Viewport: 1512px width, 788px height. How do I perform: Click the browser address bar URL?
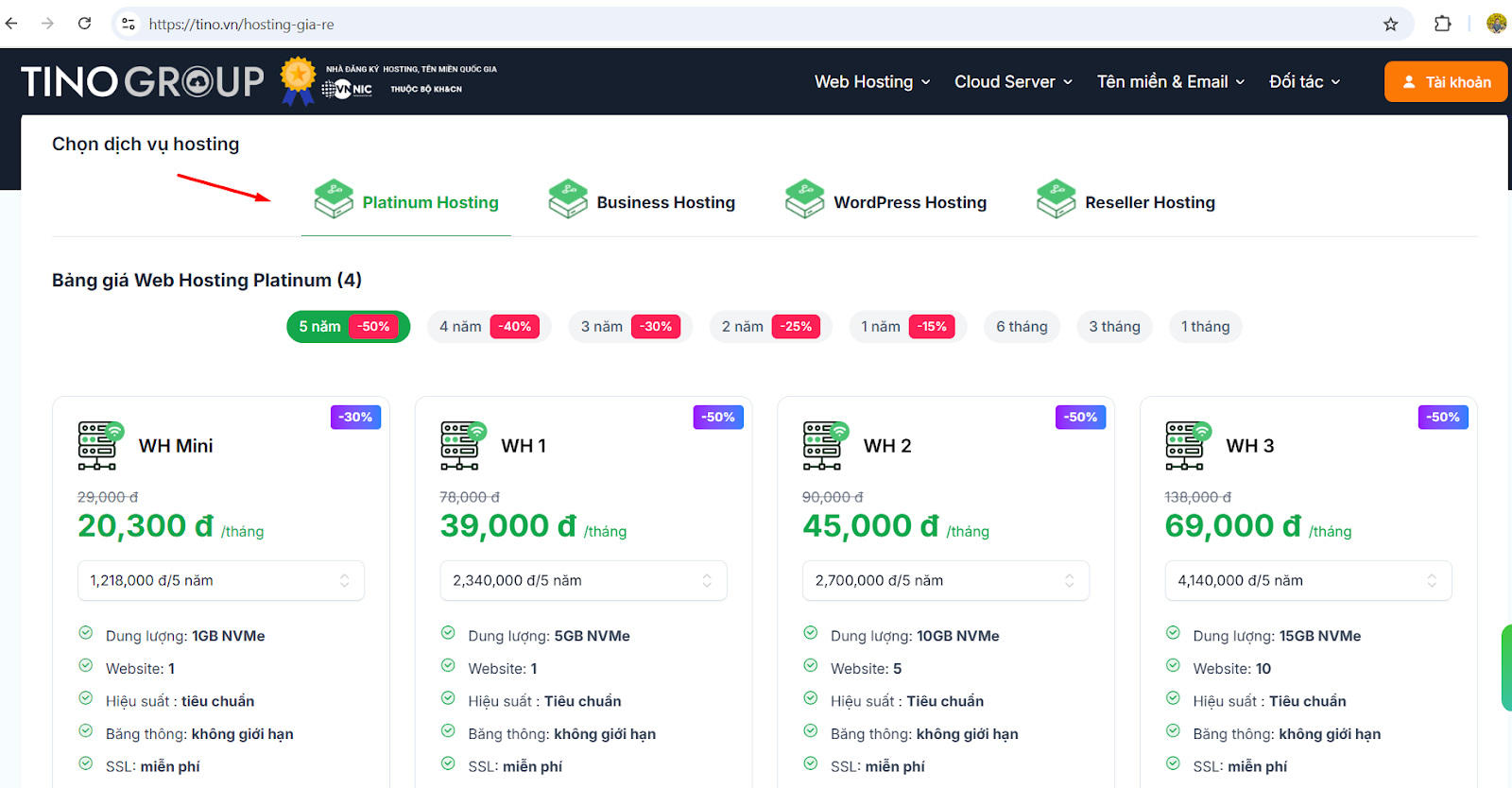pos(242,25)
